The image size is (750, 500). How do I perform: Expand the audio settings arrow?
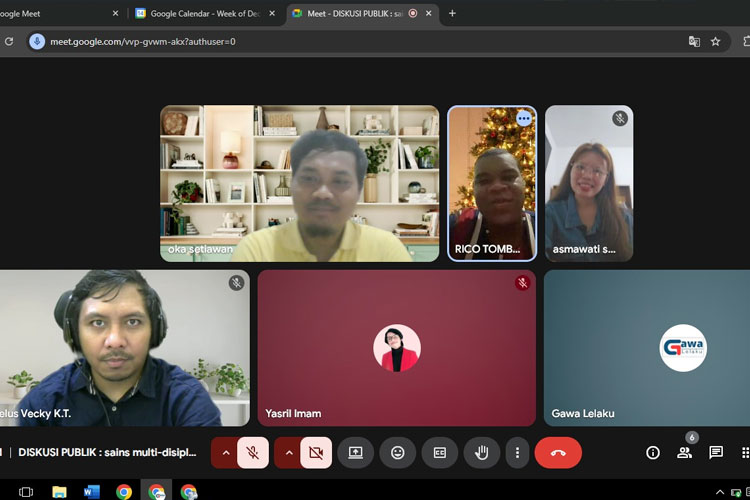click(226, 453)
